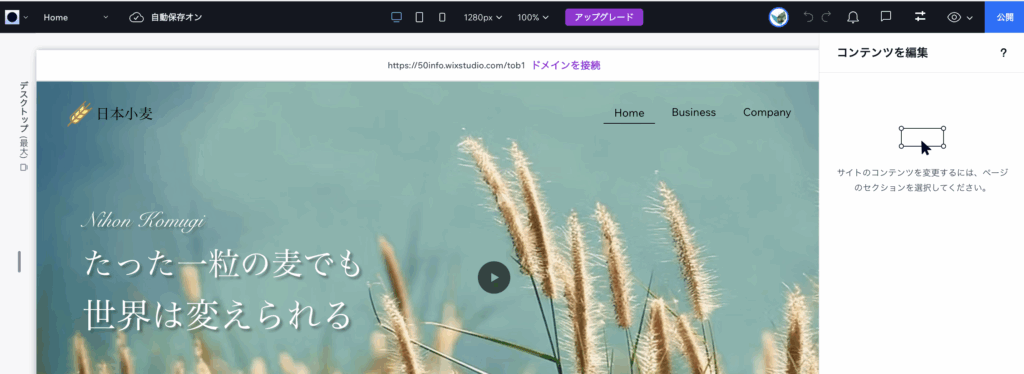
Task: Select the Nihon Komugi text
Action: pyautogui.click(x=142, y=221)
